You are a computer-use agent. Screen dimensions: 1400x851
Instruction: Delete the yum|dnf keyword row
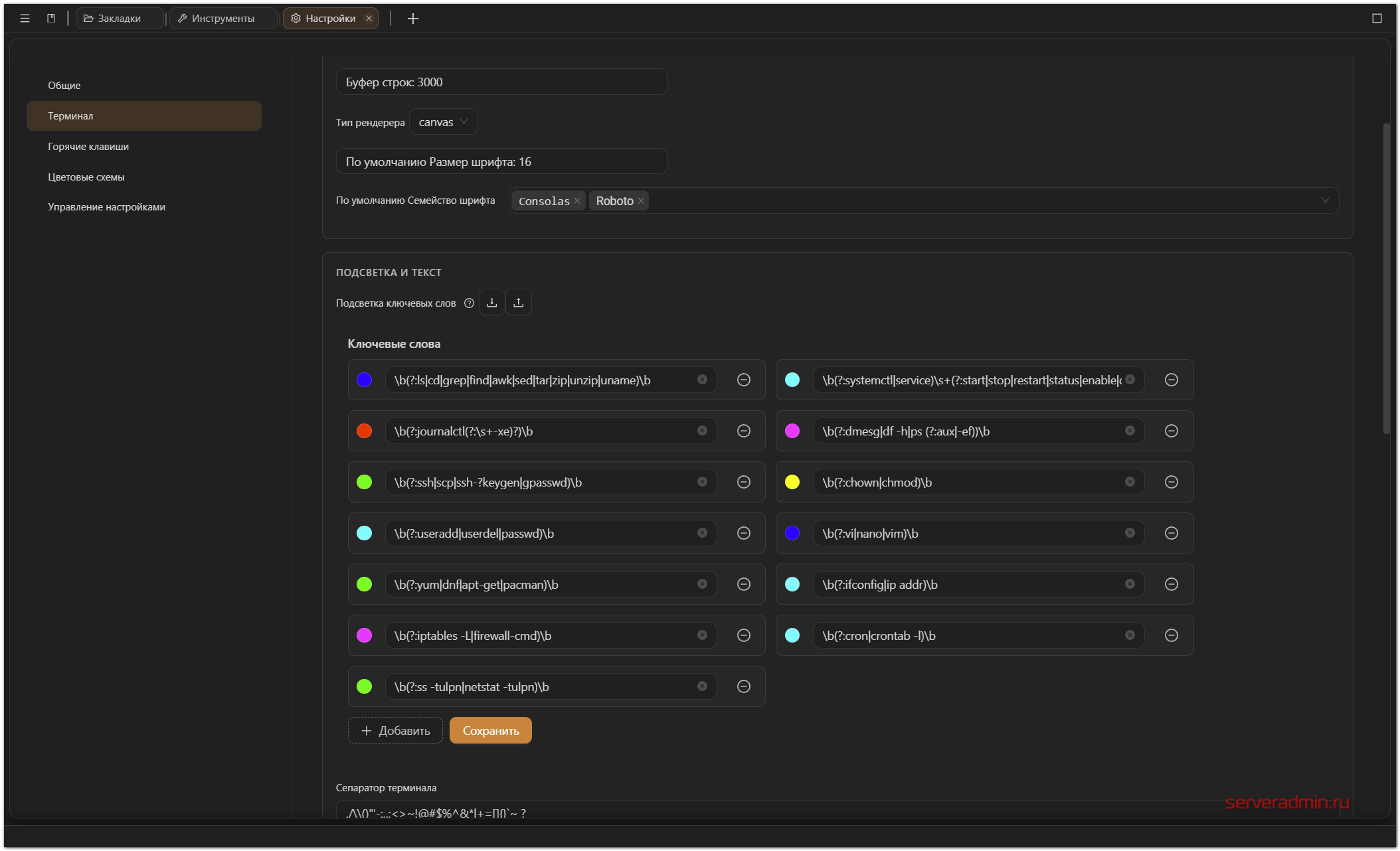(744, 584)
